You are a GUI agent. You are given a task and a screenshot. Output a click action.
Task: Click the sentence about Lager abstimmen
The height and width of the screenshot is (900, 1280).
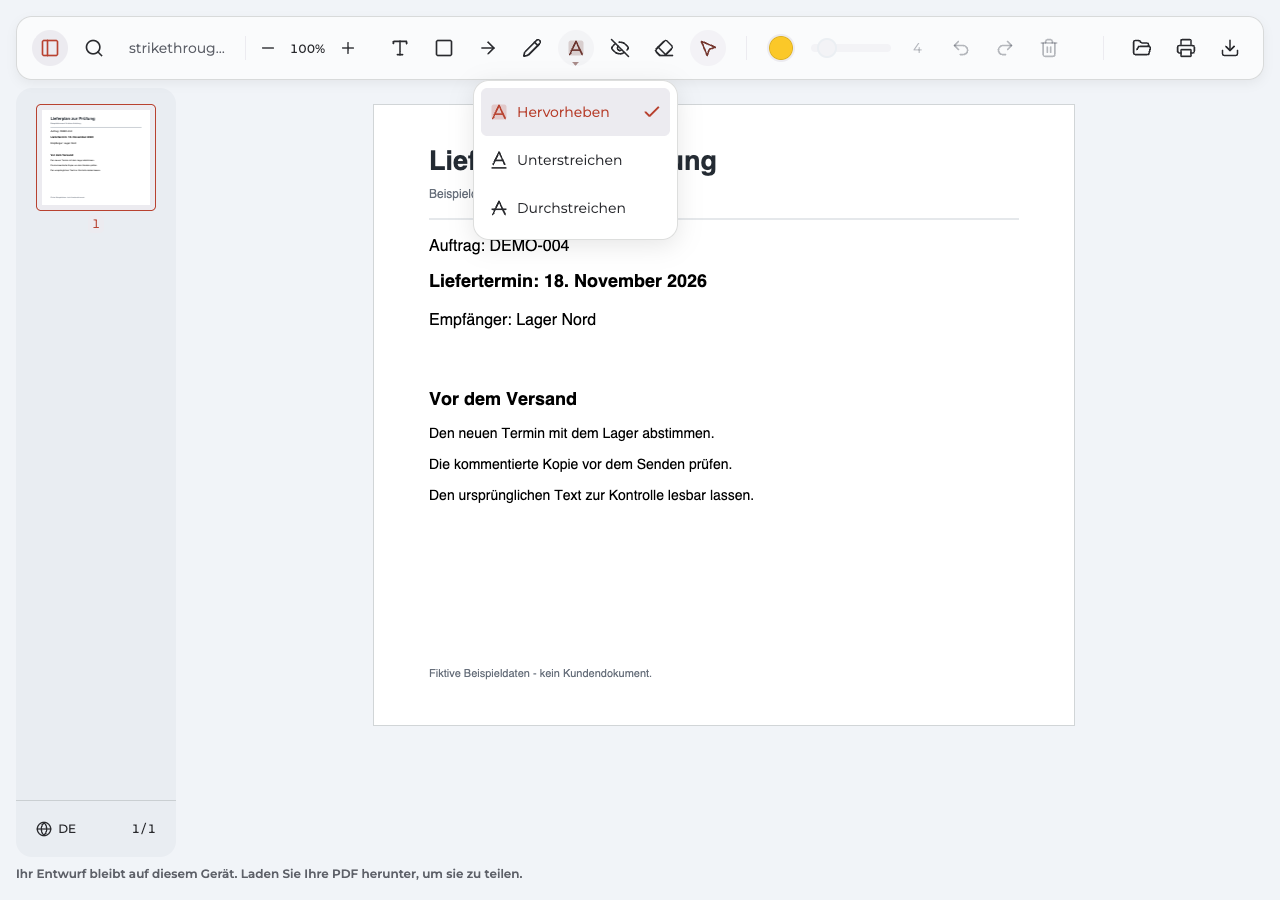572,433
